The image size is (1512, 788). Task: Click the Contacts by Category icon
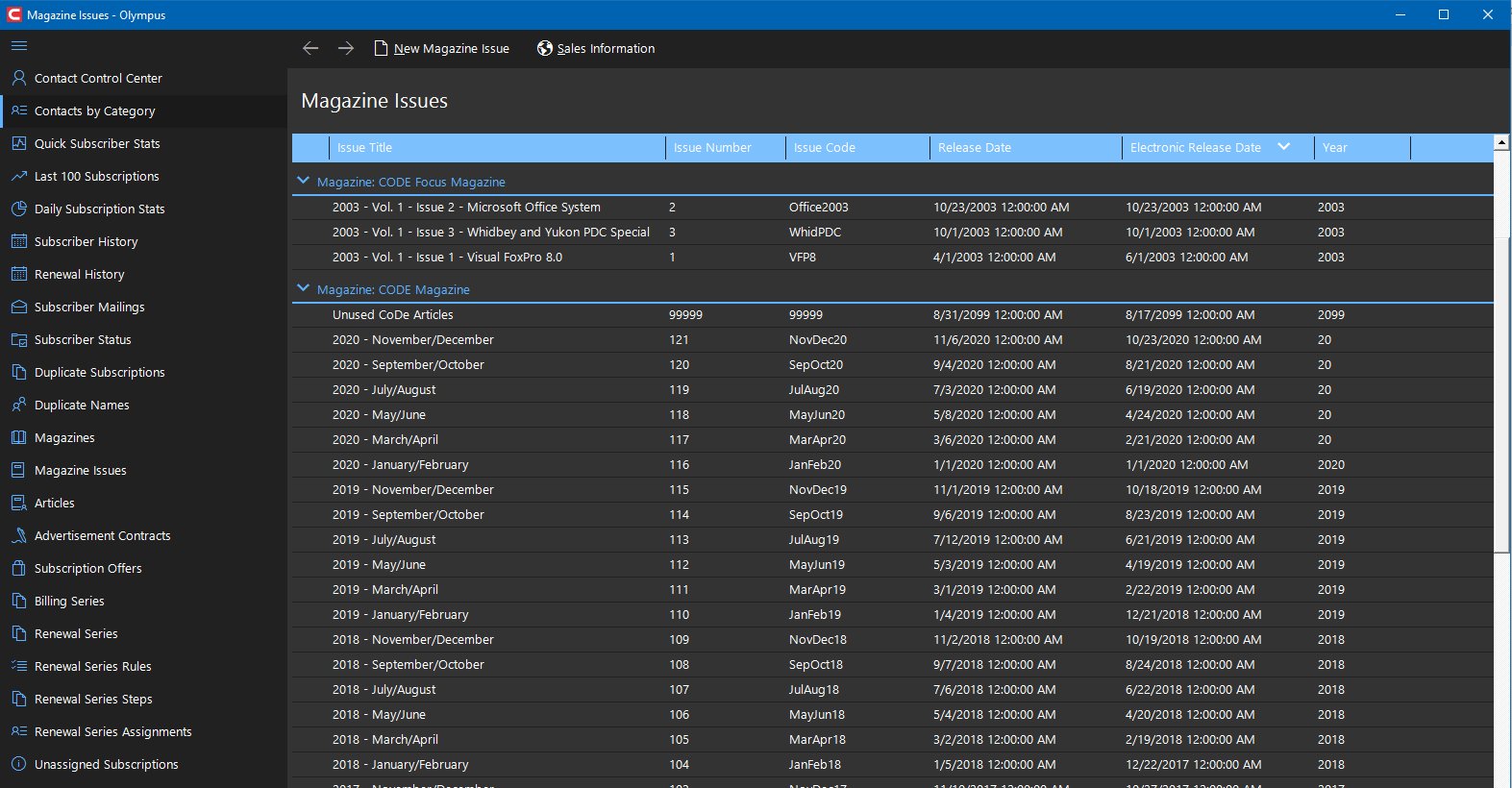point(19,111)
